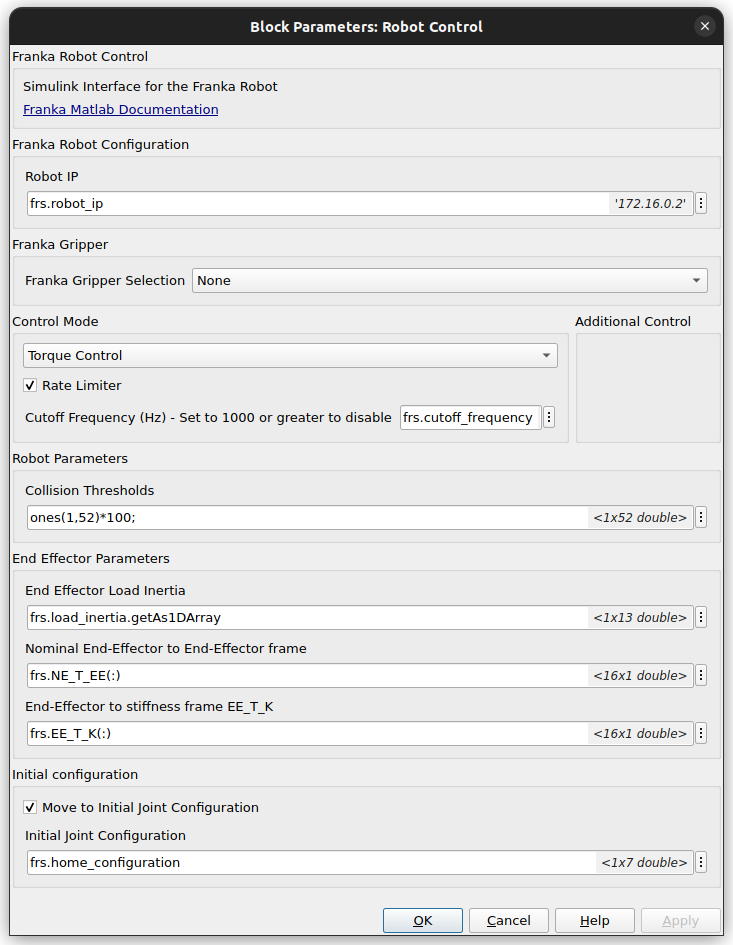Open options menu for Collision Thresholds

701,518
